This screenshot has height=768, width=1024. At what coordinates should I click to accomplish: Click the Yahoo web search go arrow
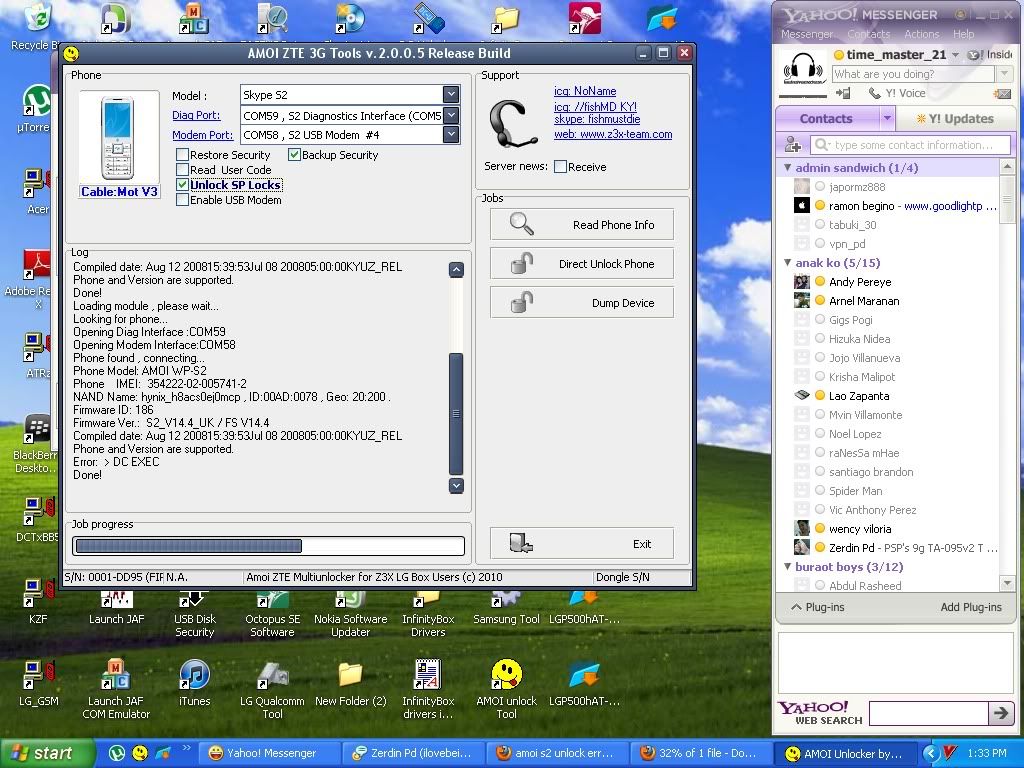[1000, 712]
